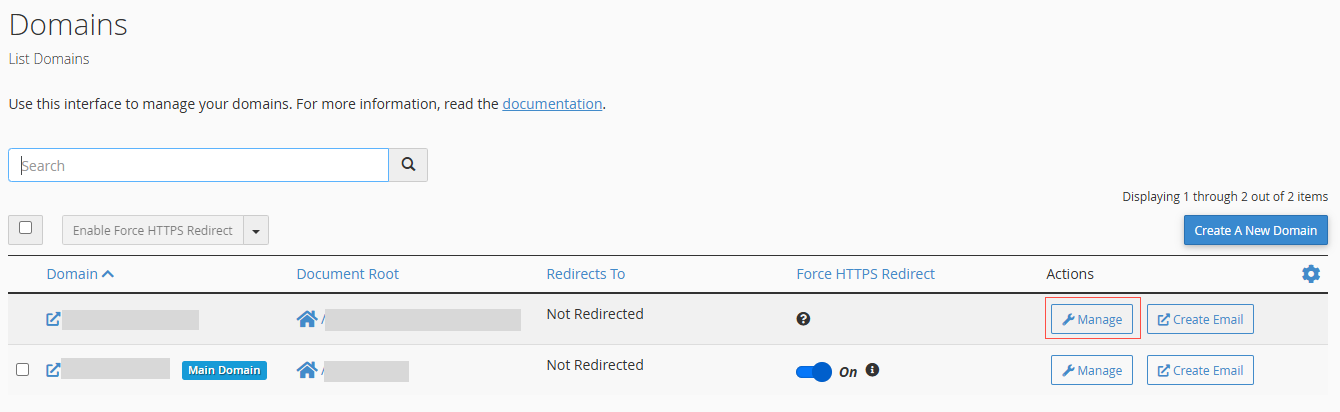This screenshot has height=412, width=1340.
Task: Click external link icon of first domain
Action: [53, 319]
